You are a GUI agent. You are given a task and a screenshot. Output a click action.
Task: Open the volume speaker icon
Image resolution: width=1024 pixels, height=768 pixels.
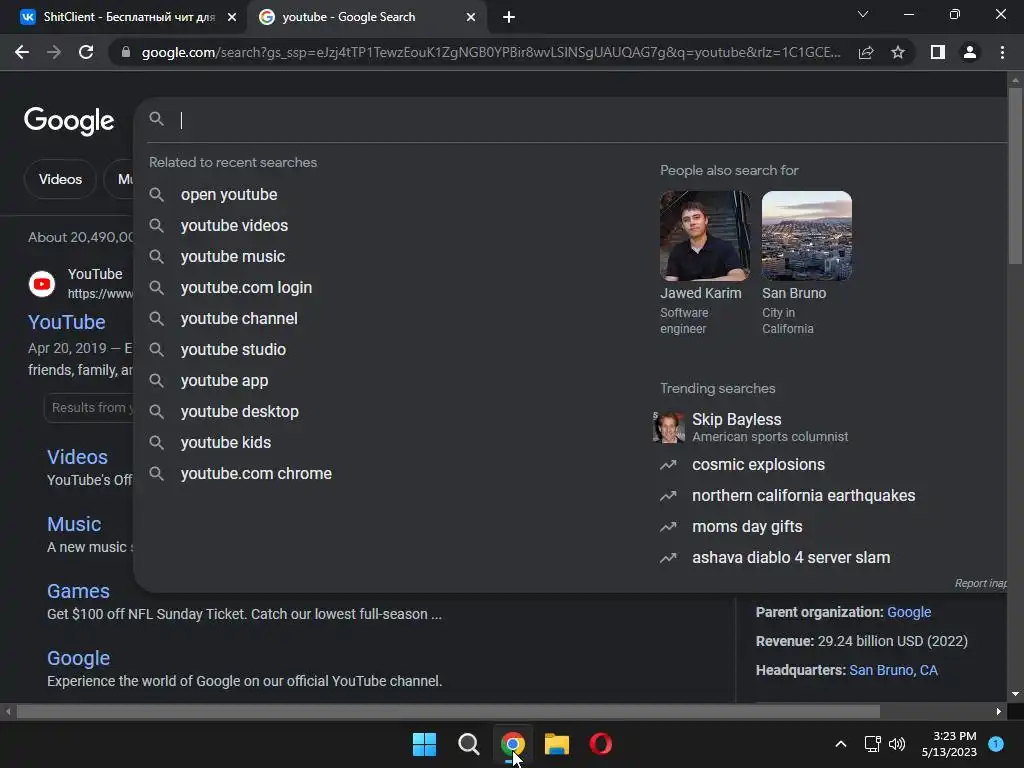(897, 744)
